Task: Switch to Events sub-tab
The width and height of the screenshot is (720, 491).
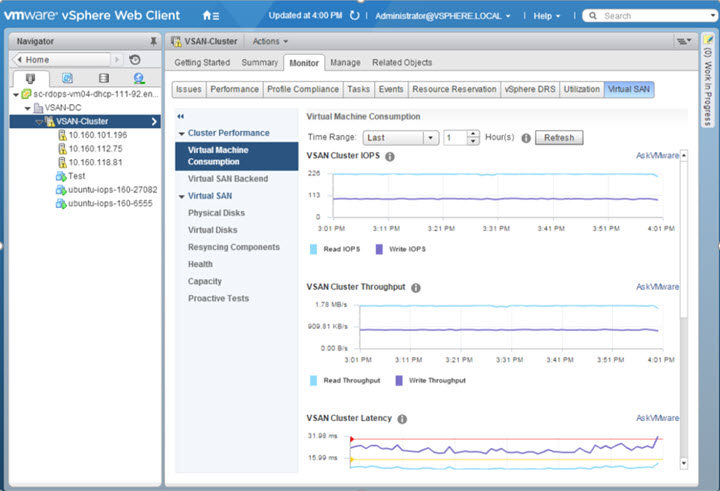Action: 391,89
